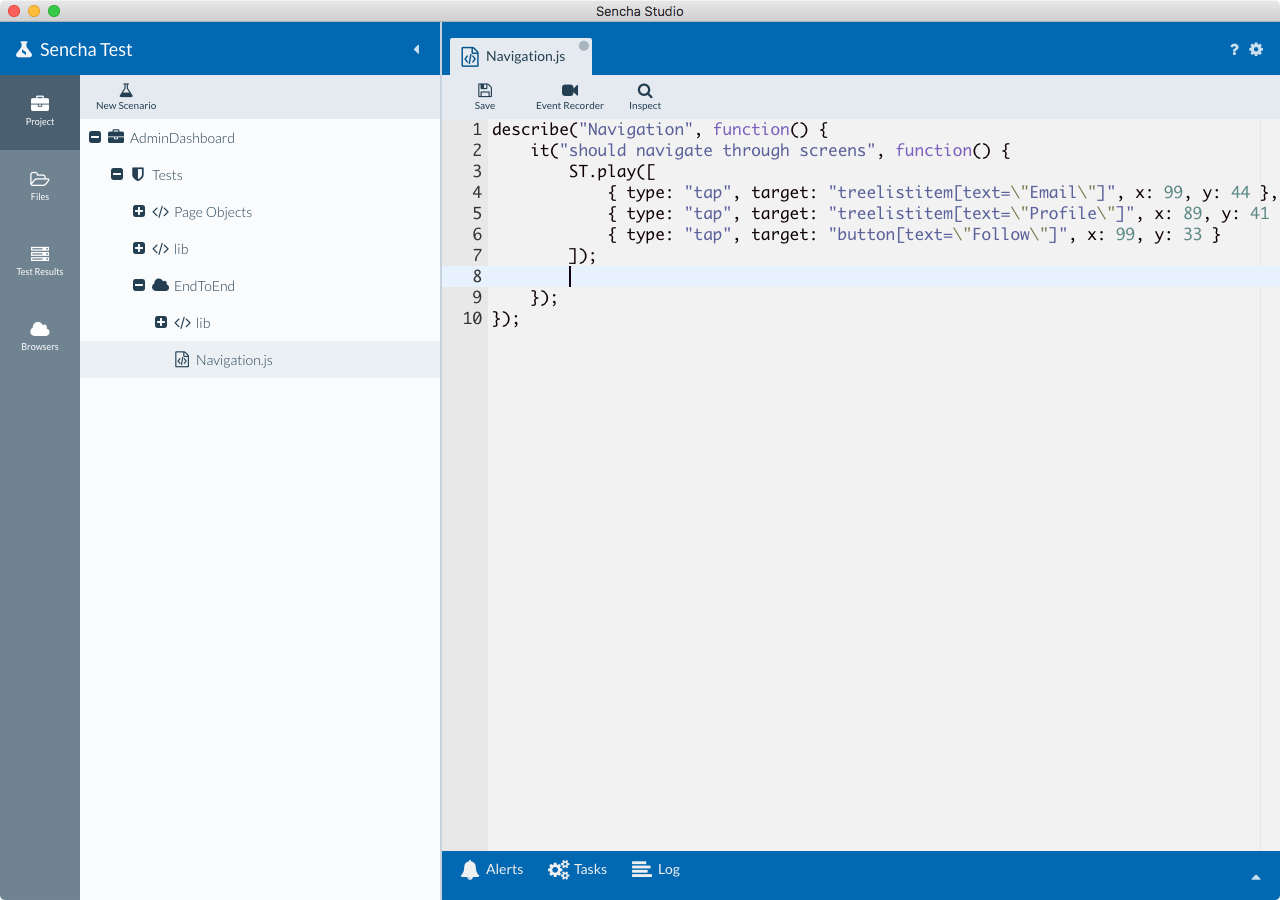Expand the lib node under EndToEnd
The height and width of the screenshot is (900, 1280).
click(161, 323)
